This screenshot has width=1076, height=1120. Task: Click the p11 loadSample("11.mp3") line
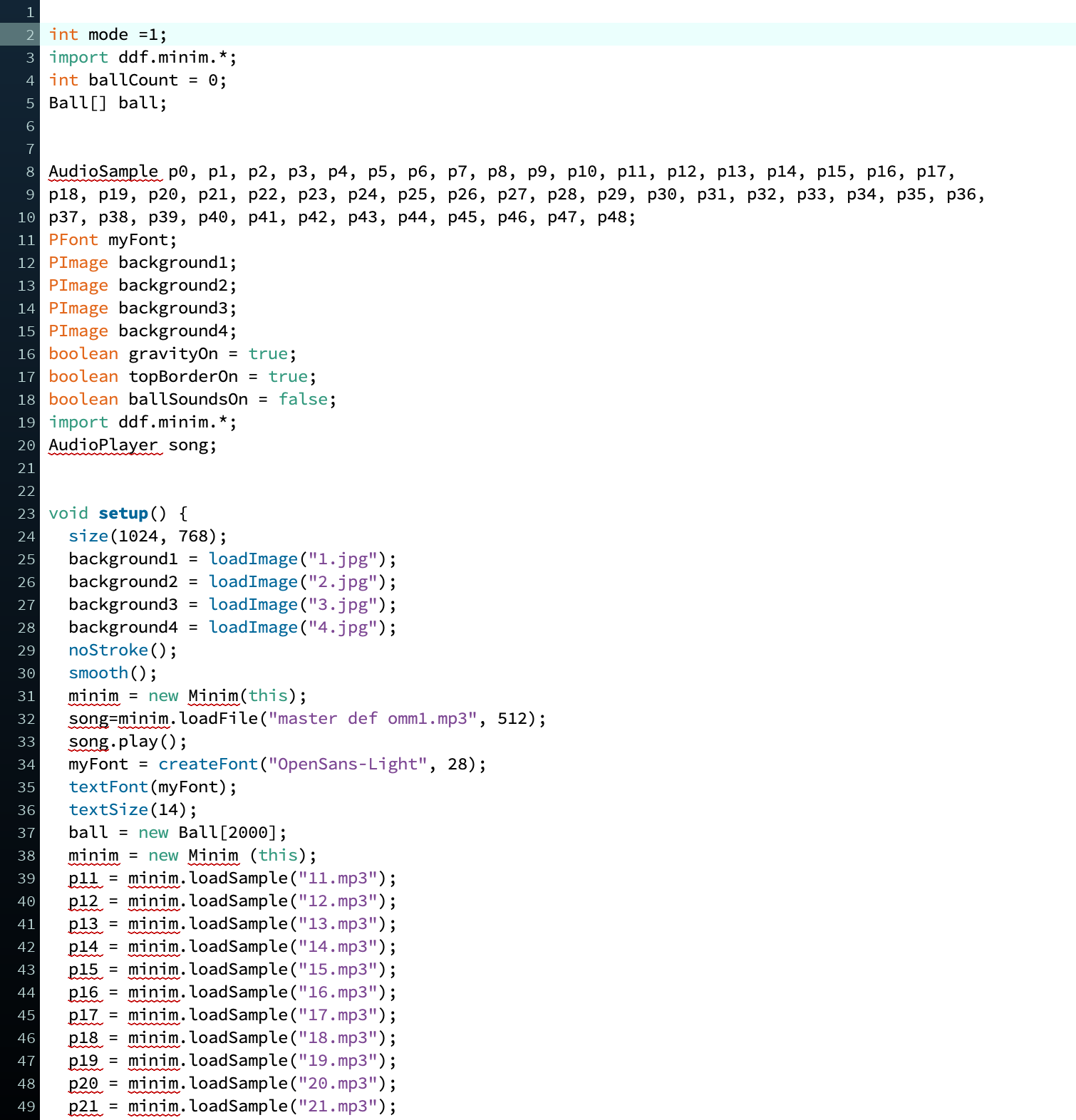tap(232, 878)
